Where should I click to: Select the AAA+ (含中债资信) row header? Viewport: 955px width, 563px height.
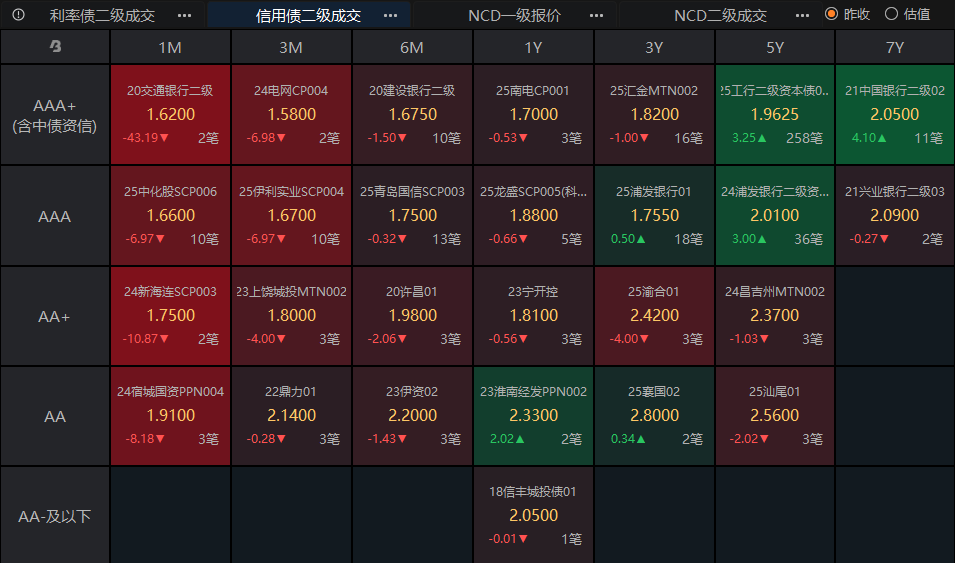[55, 115]
